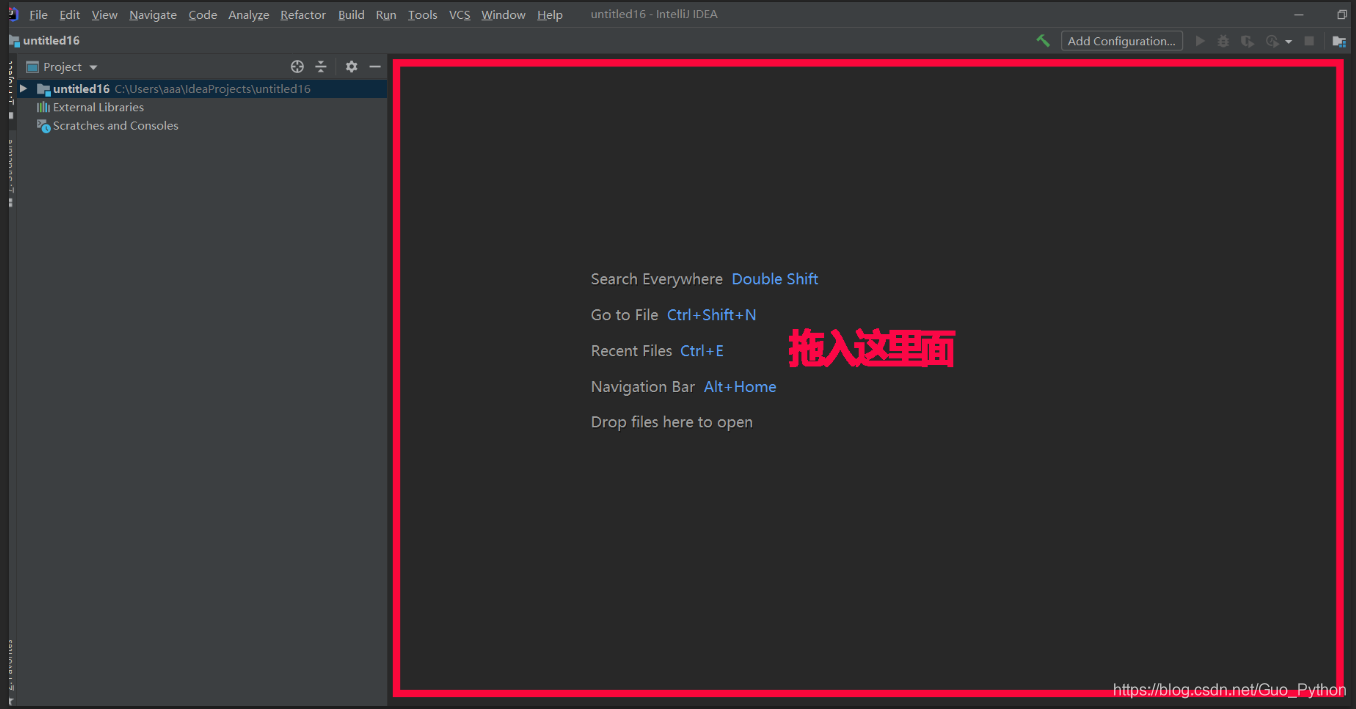Open the VCS menu
This screenshot has width=1356, height=709.
coord(459,15)
